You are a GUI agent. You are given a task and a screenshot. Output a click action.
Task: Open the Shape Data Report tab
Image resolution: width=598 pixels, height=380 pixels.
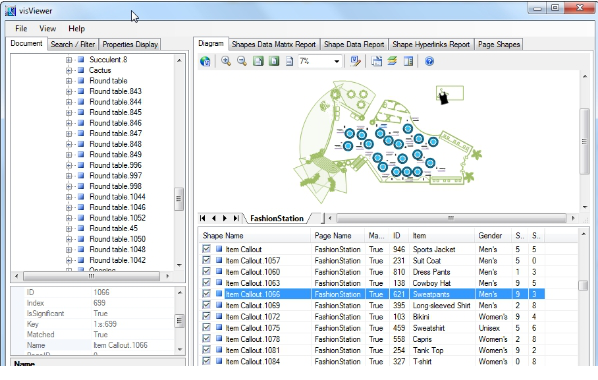[x=354, y=44]
